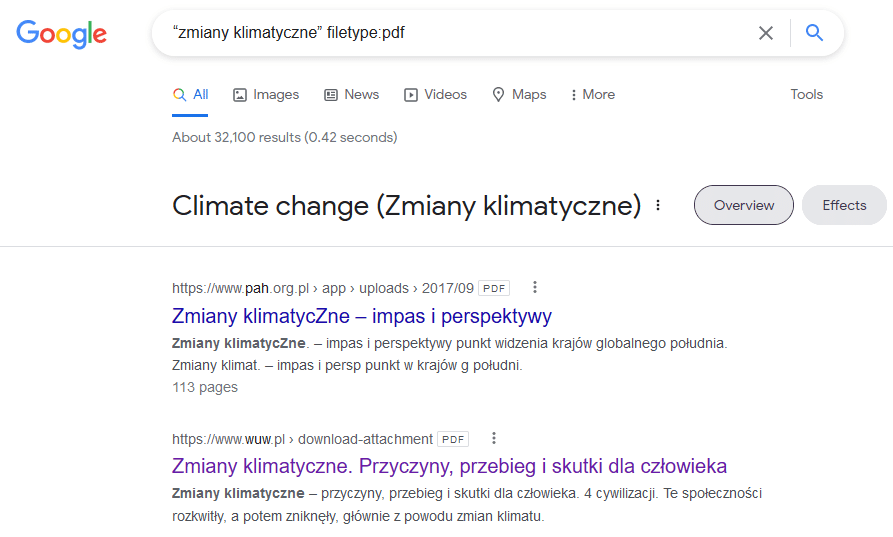Click inside the search query field
Image resolution: width=893 pixels, height=537 pixels.
(456, 33)
